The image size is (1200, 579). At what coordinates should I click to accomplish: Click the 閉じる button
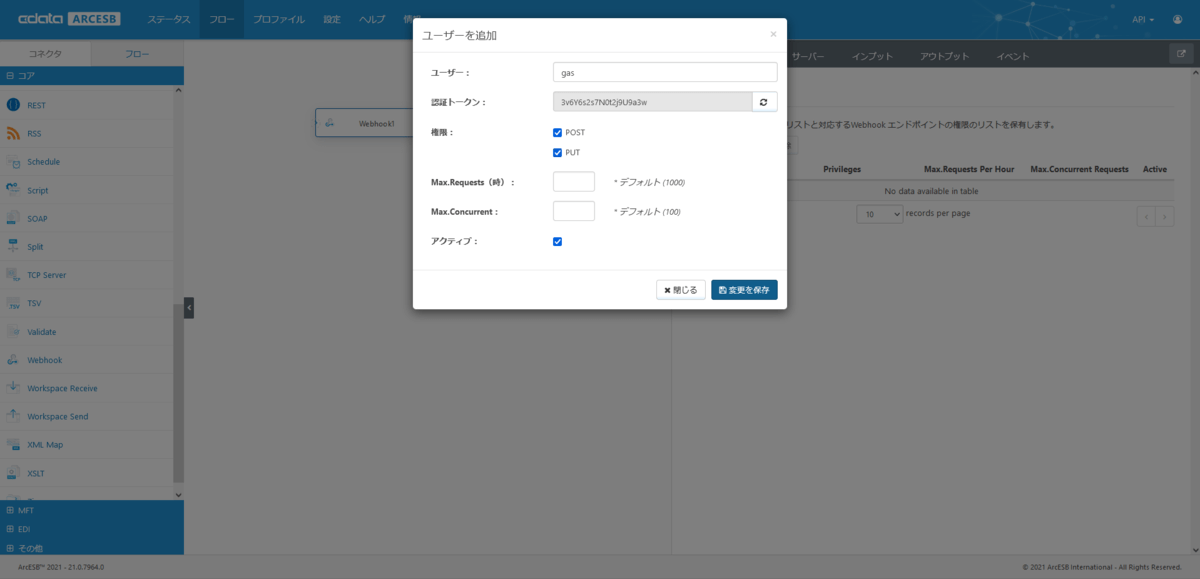[x=681, y=290]
